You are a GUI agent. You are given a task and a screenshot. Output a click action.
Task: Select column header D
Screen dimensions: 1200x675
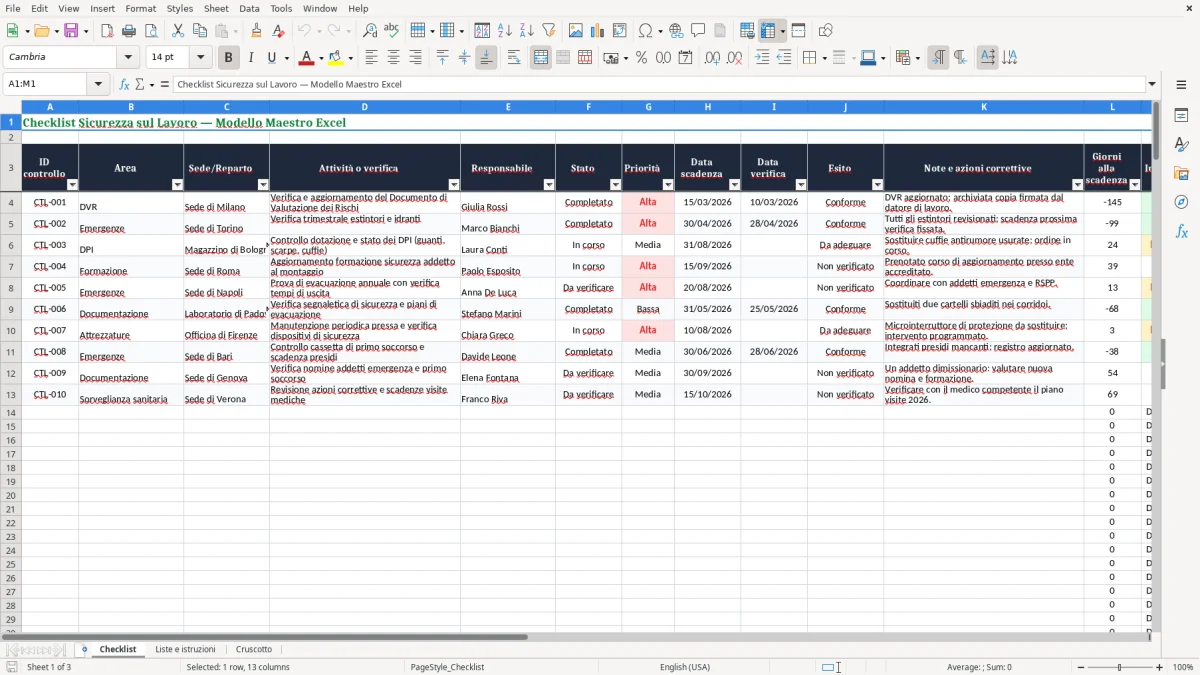(364, 107)
